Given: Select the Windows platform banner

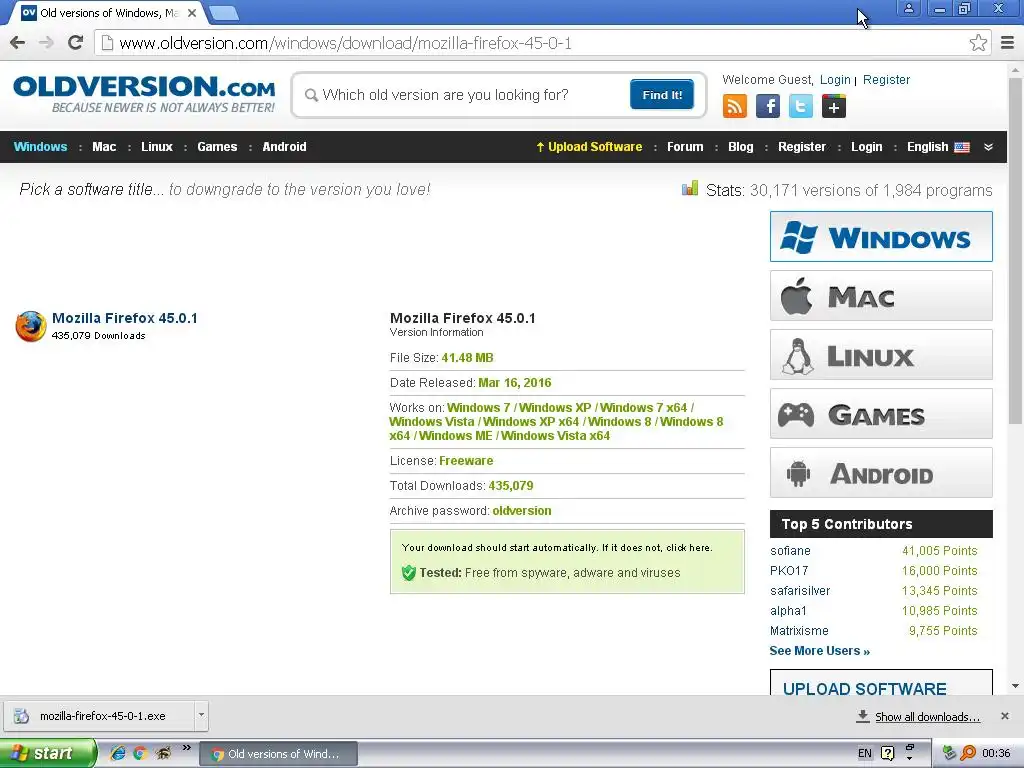Looking at the screenshot, I should pyautogui.click(x=881, y=236).
